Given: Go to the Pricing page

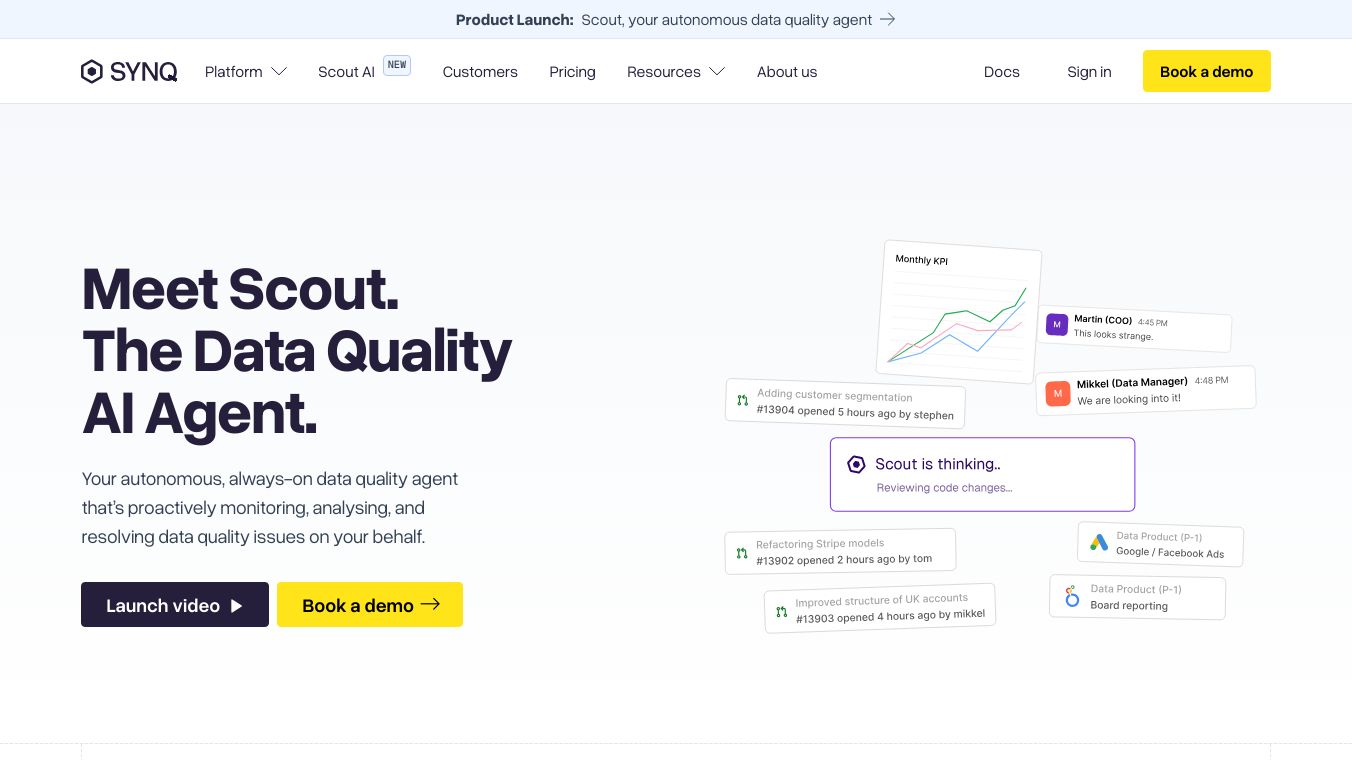Looking at the screenshot, I should coord(572,72).
